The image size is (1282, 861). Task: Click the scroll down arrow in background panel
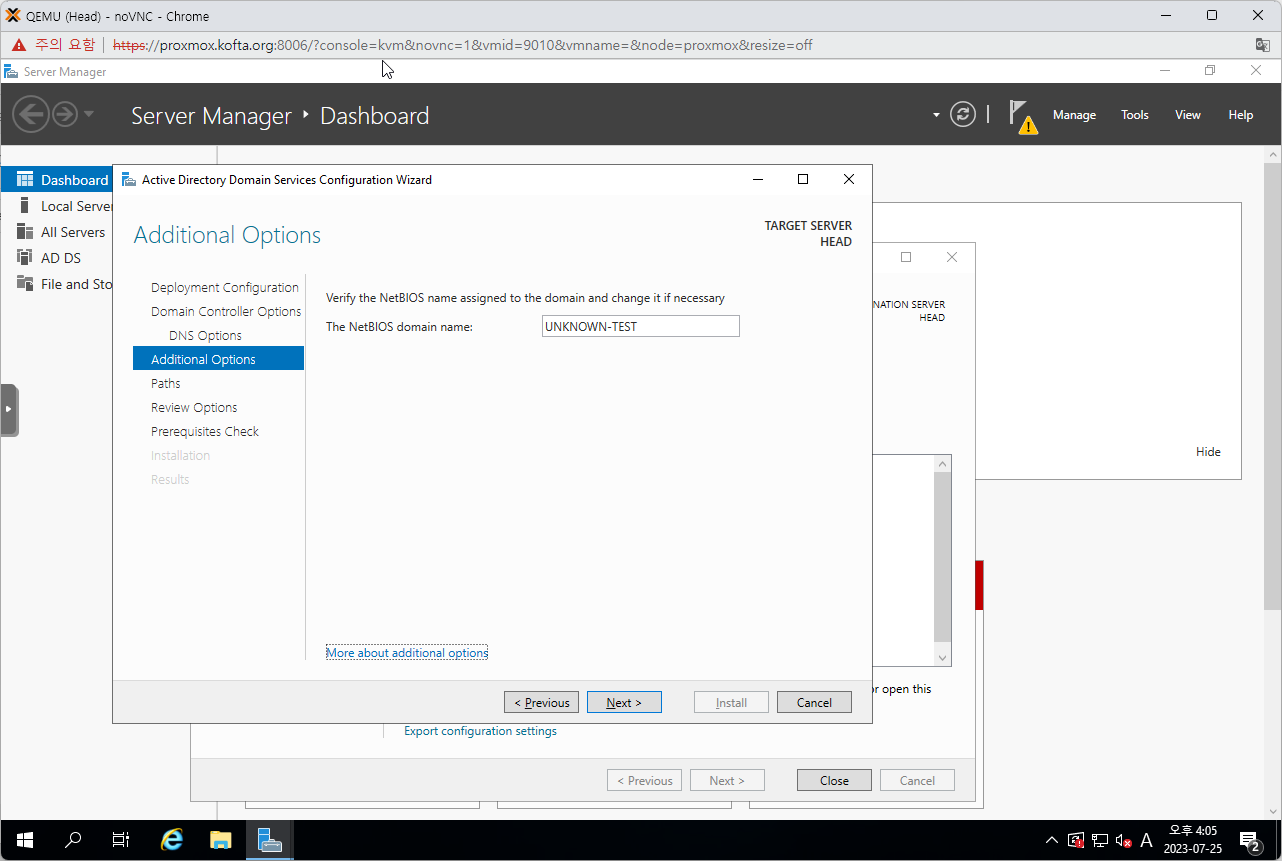click(x=942, y=657)
